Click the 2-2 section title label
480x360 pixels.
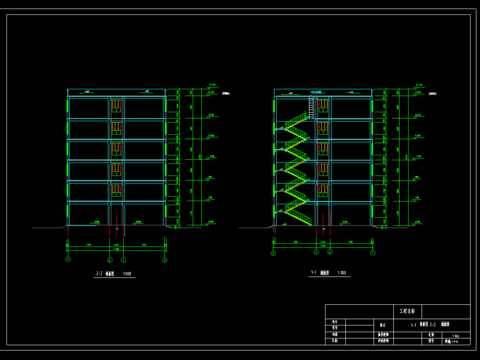coord(114,274)
